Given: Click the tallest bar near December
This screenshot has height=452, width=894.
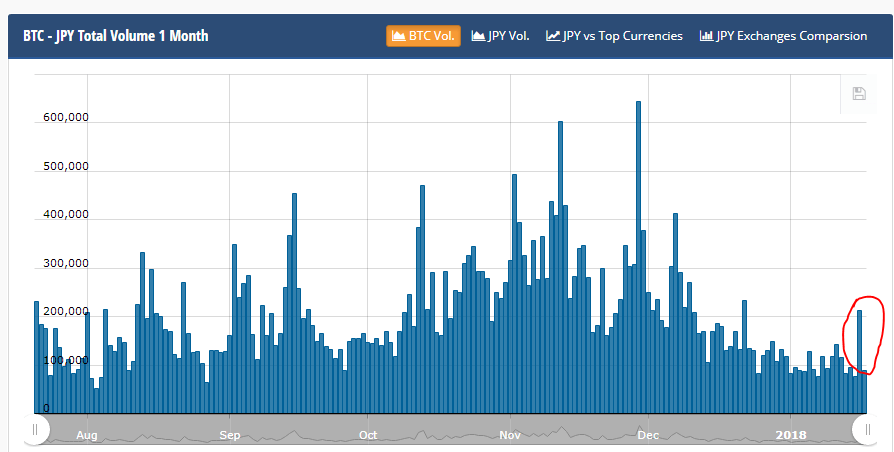Looking at the screenshot, I should click(639, 257).
